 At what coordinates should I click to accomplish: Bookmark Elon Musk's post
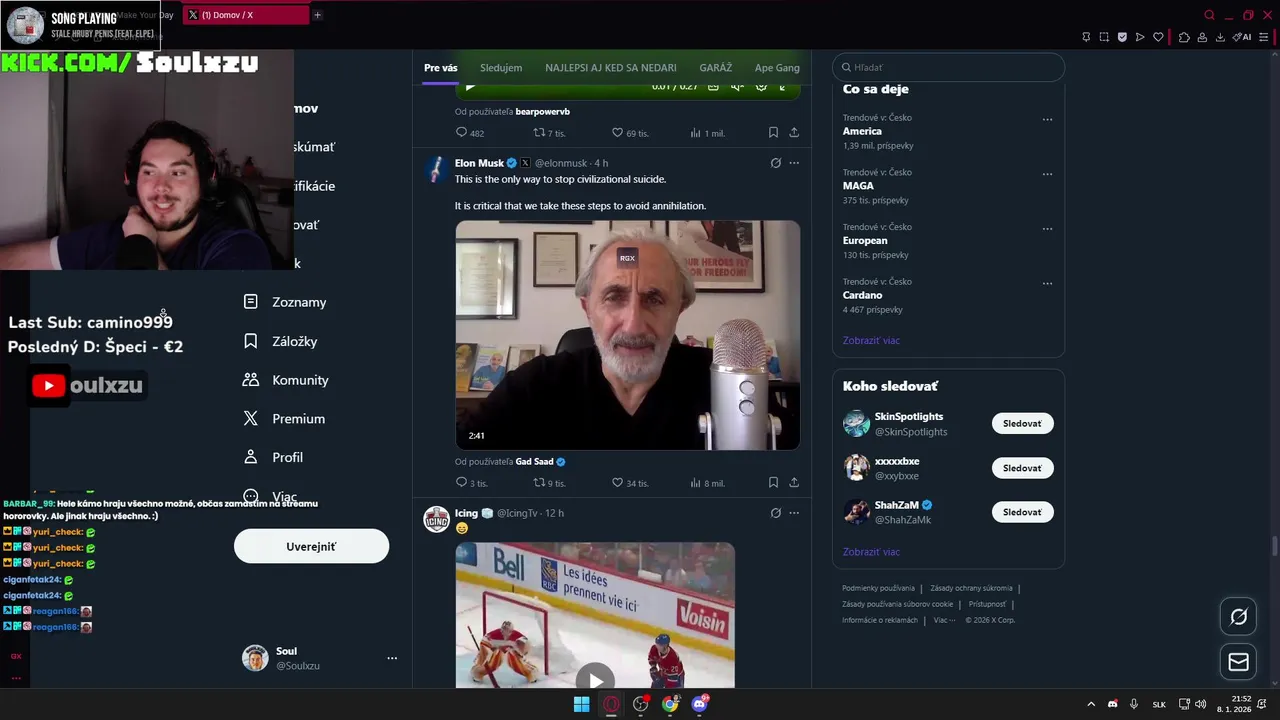point(773,482)
